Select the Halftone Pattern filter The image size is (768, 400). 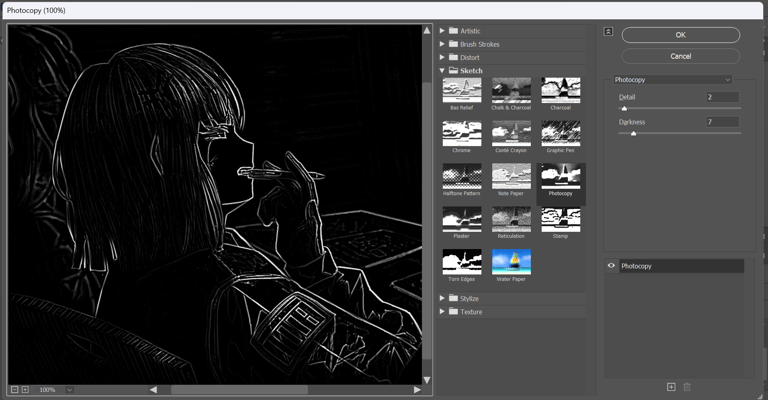pos(462,176)
